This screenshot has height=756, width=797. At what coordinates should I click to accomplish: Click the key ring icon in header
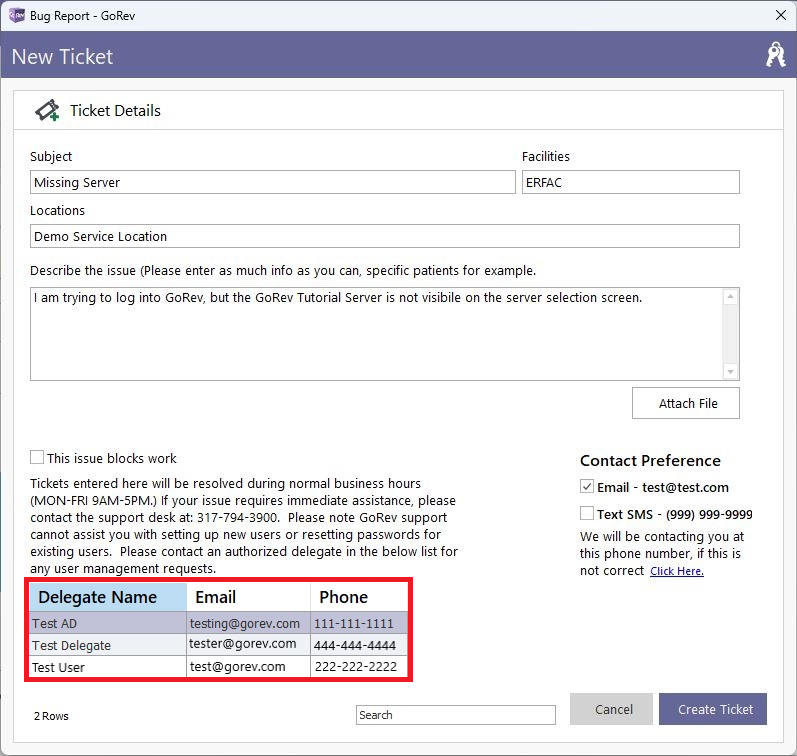tap(775, 54)
